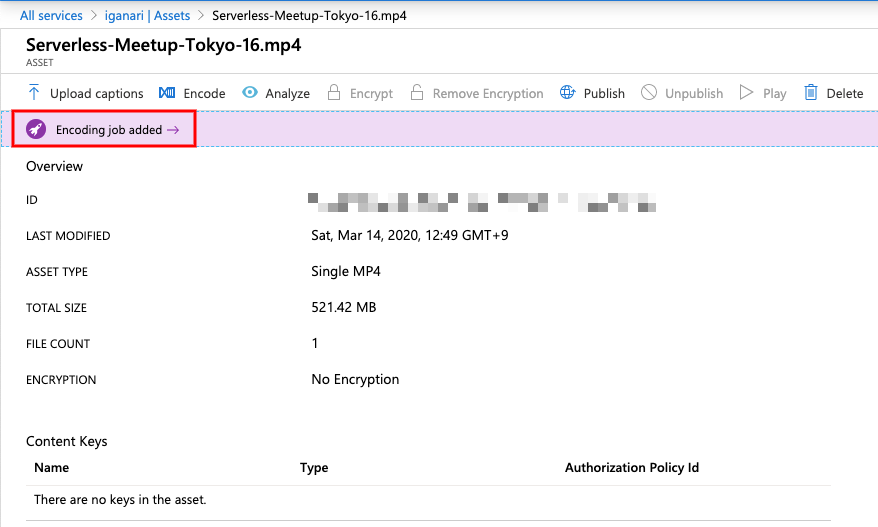Choose Analyze in the toolbar
The image size is (878, 527).
[x=287, y=94]
